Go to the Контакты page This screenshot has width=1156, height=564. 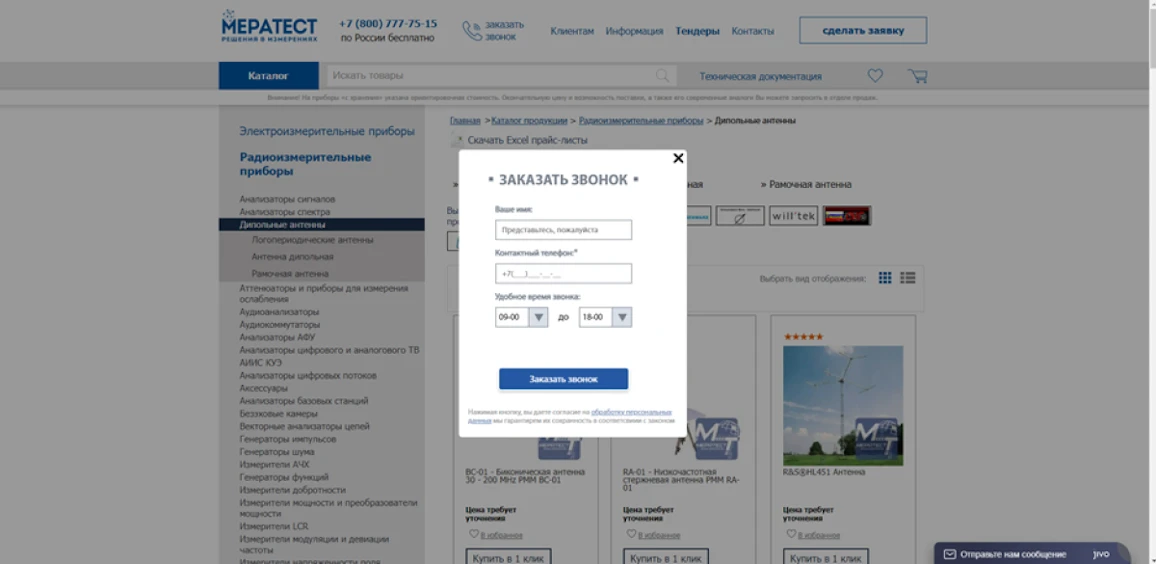pyautogui.click(x=752, y=31)
